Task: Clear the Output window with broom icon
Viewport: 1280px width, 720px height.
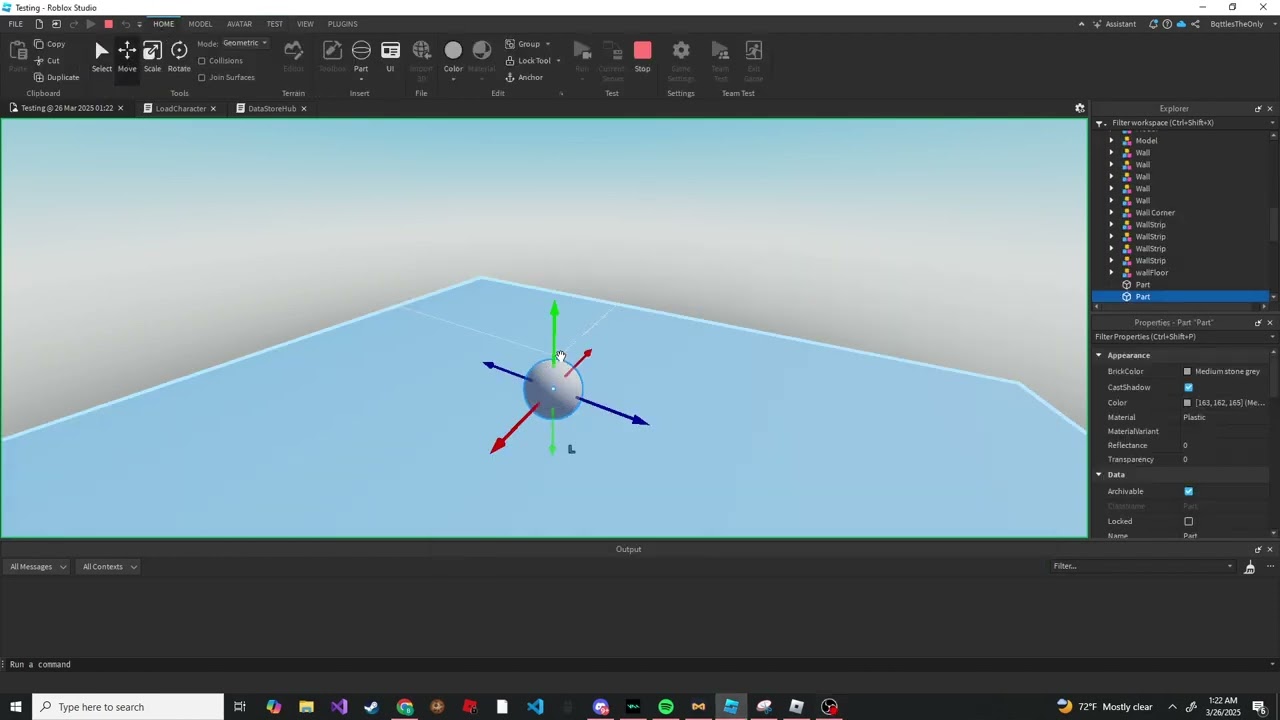Action: pos(1249,567)
